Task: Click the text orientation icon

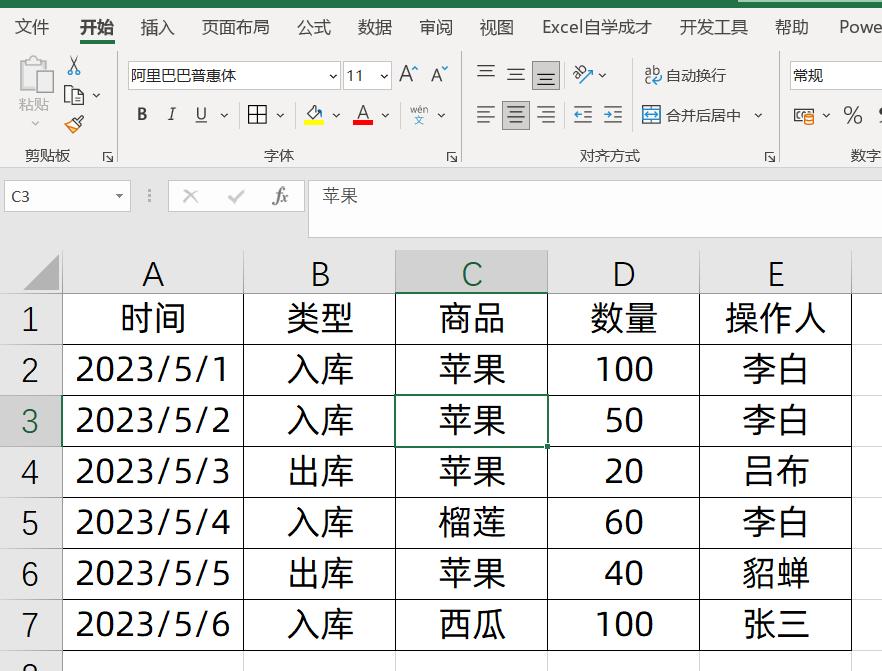Action: click(580, 73)
